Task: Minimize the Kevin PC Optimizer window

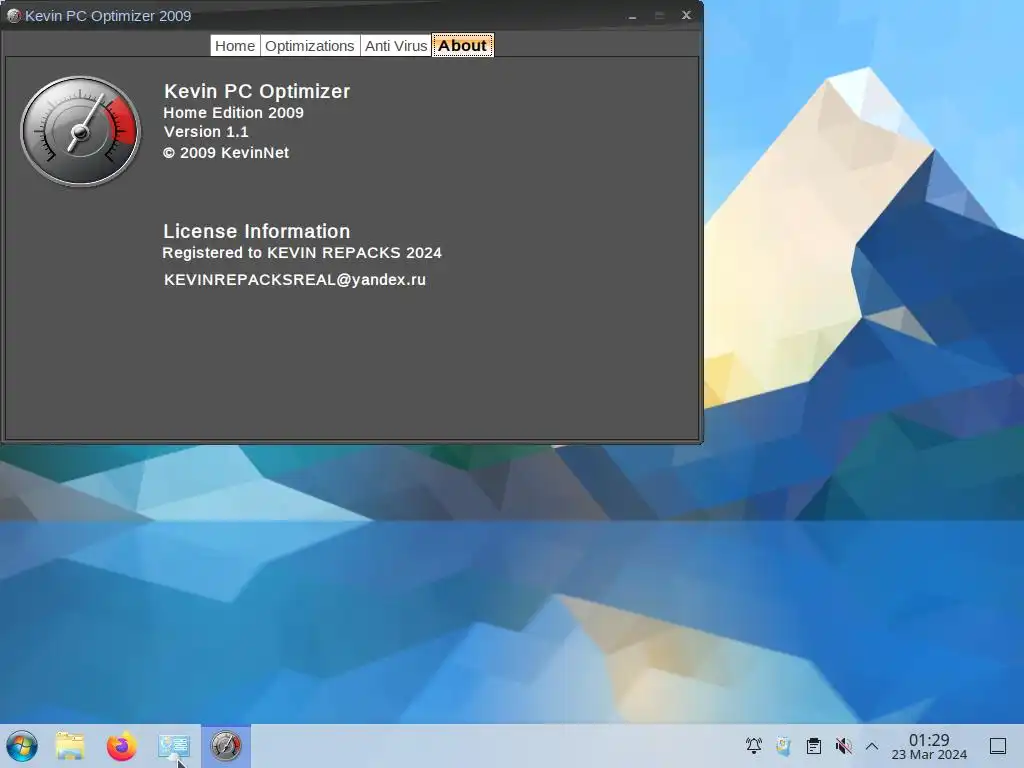Action: click(632, 16)
